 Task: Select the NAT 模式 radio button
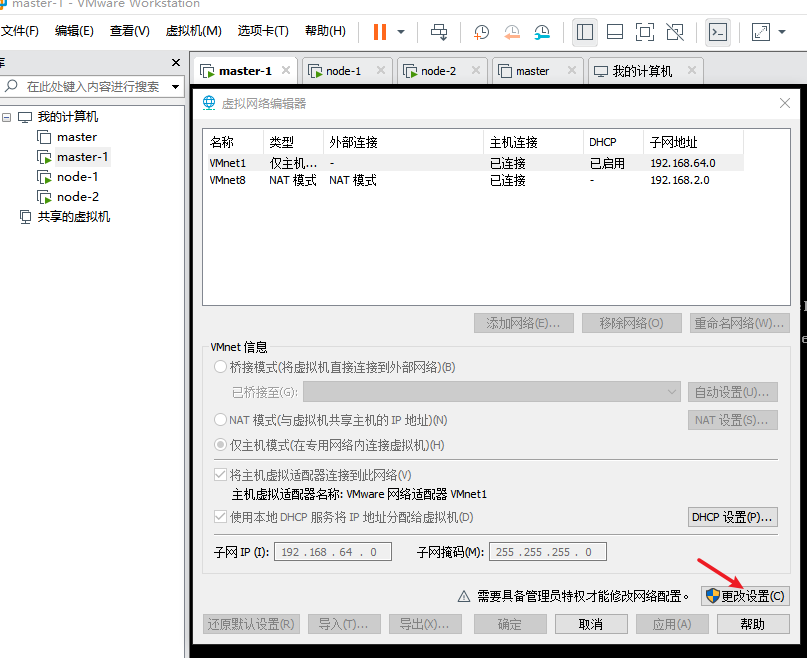point(220,420)
